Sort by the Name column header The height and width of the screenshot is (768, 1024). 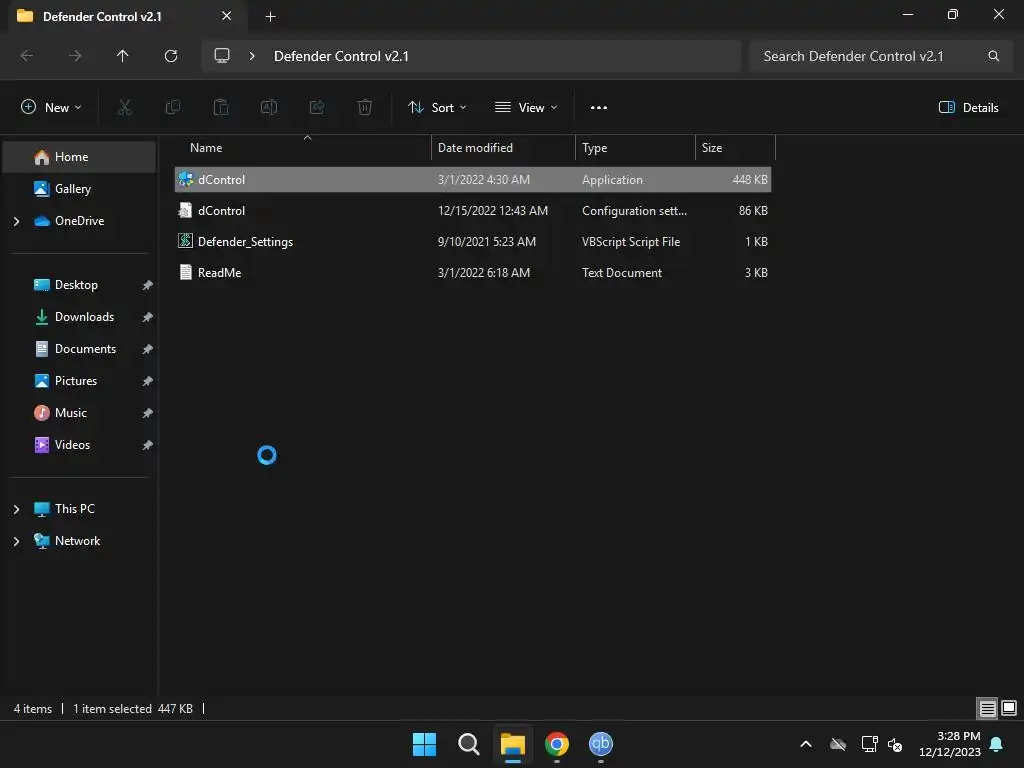303,148
